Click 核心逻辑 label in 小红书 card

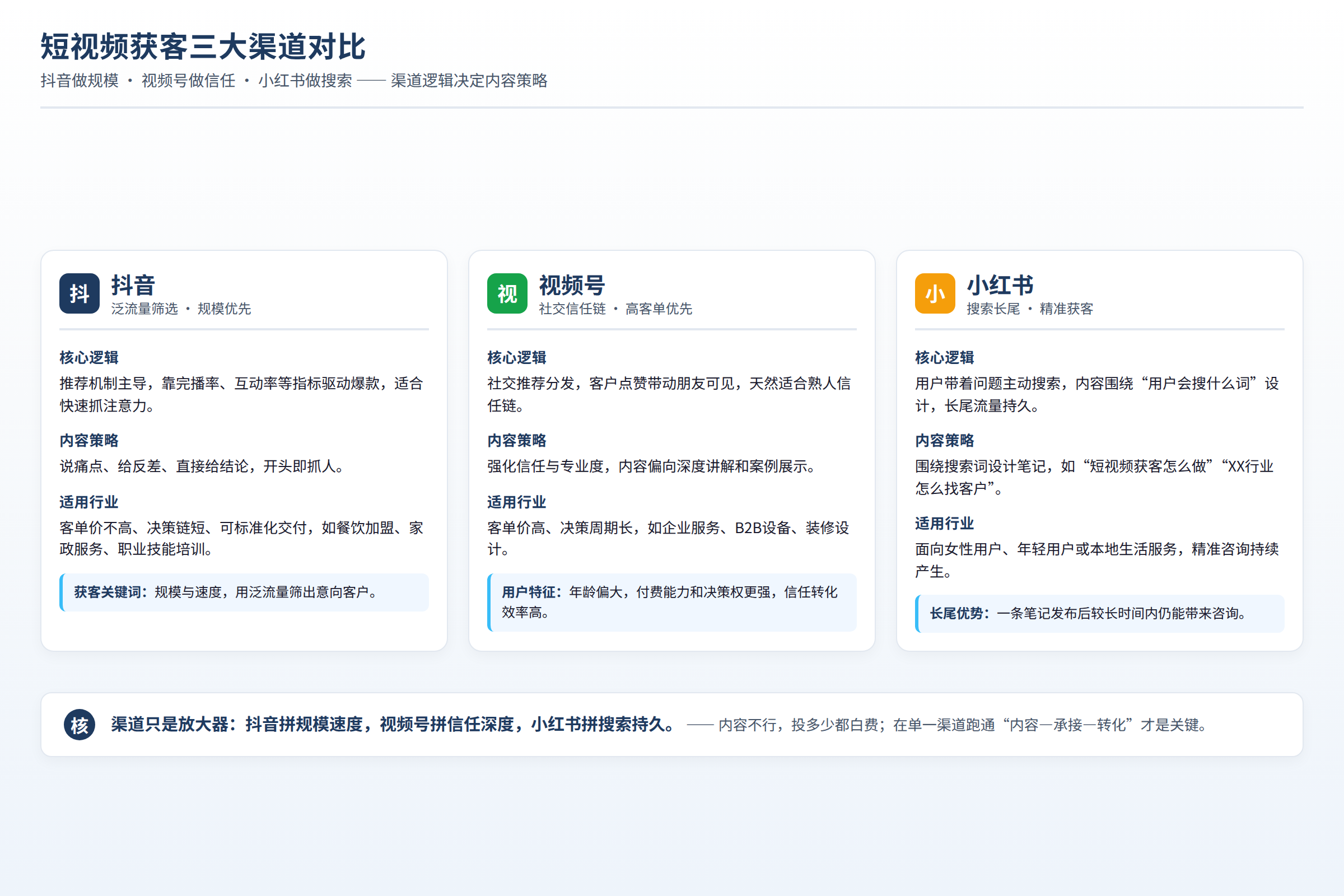click(945, 358)
